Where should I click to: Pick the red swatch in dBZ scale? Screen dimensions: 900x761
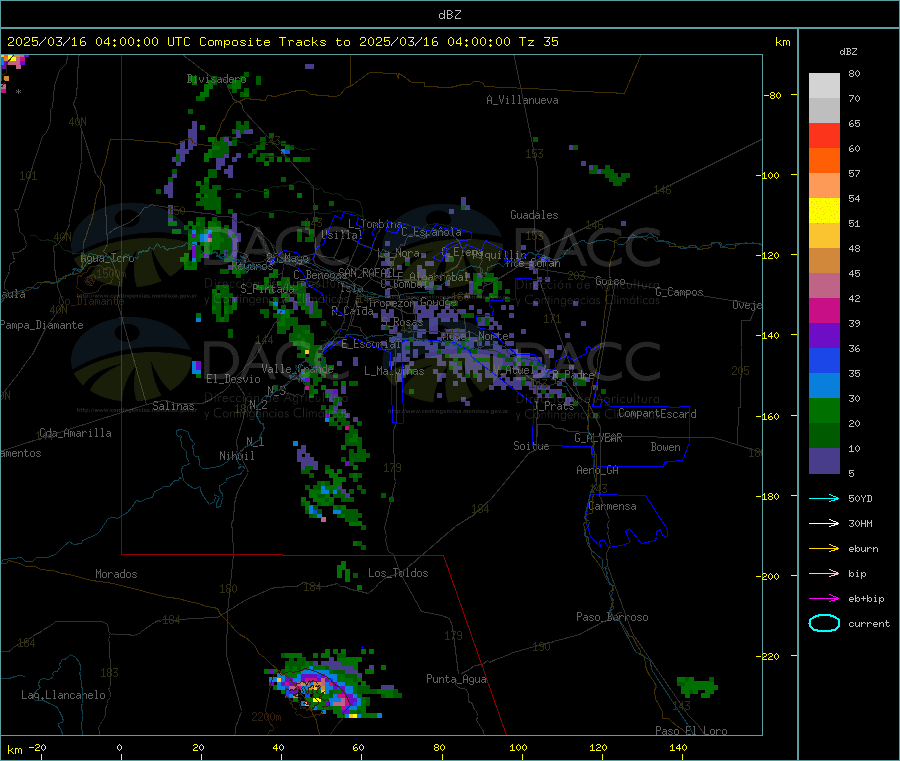tap(824, 135)
